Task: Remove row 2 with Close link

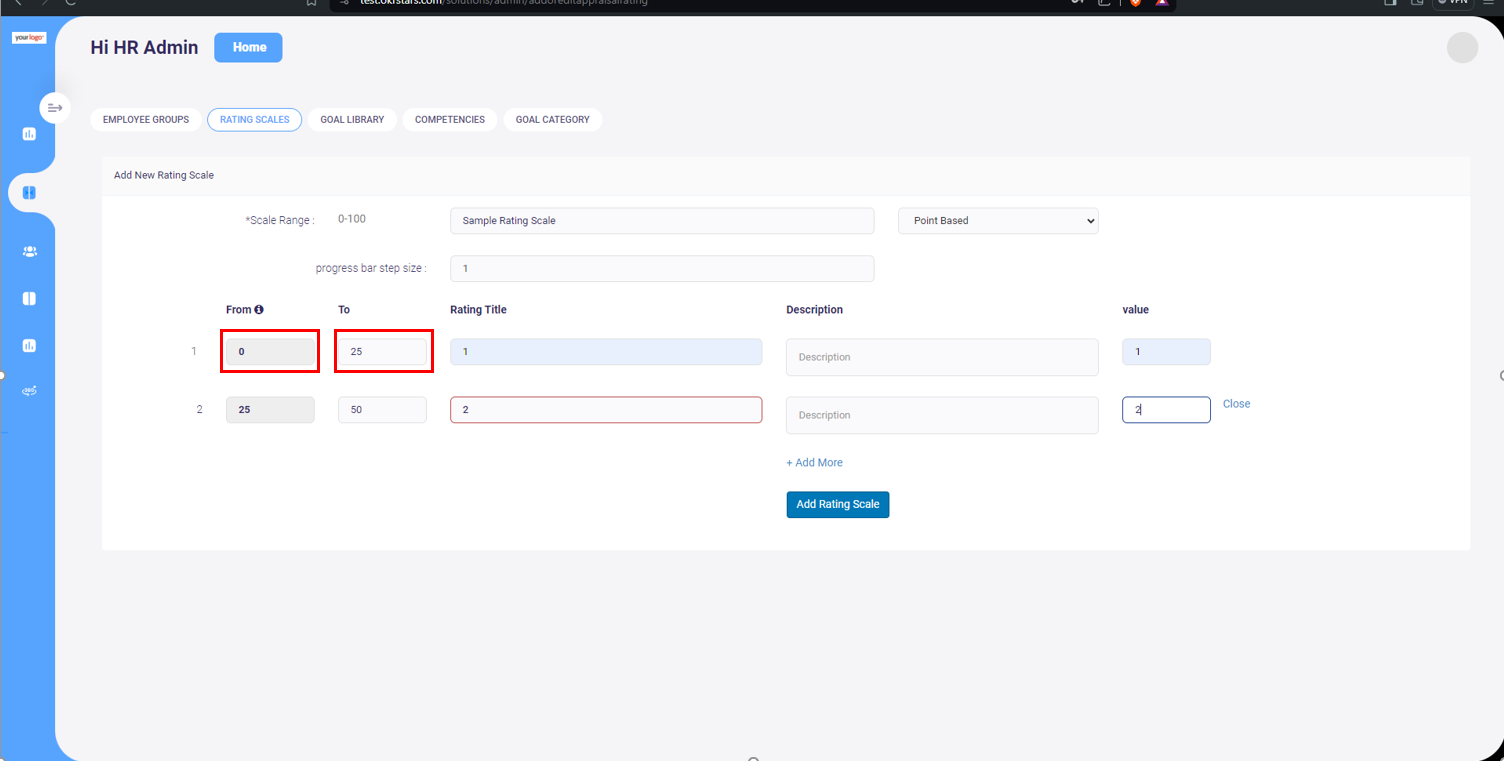Action: click(x=1236, y=404)
